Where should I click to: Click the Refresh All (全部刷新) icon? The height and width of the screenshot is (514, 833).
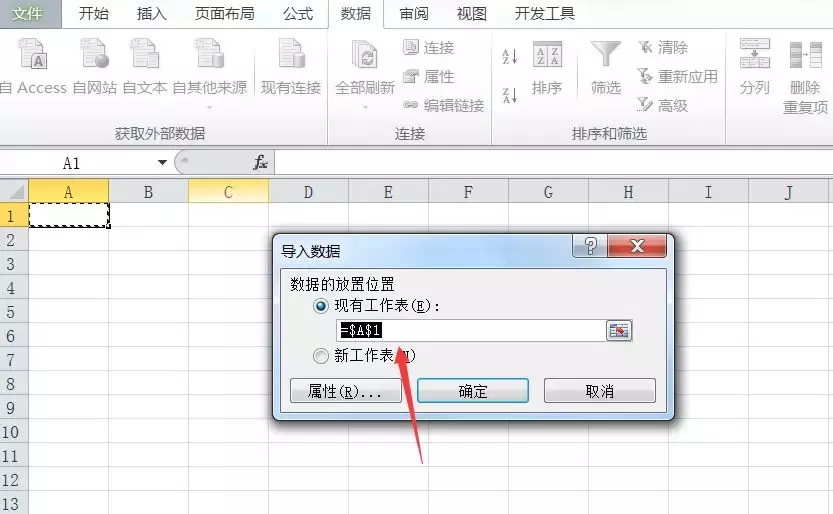coord(365,55)
